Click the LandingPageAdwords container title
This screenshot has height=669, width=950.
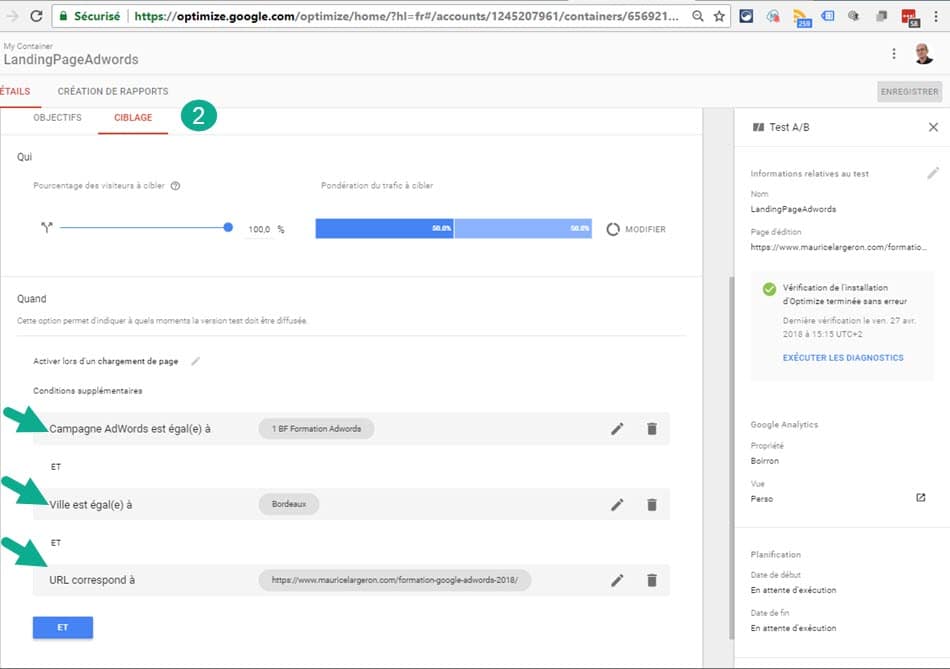[x=71, y=59]
